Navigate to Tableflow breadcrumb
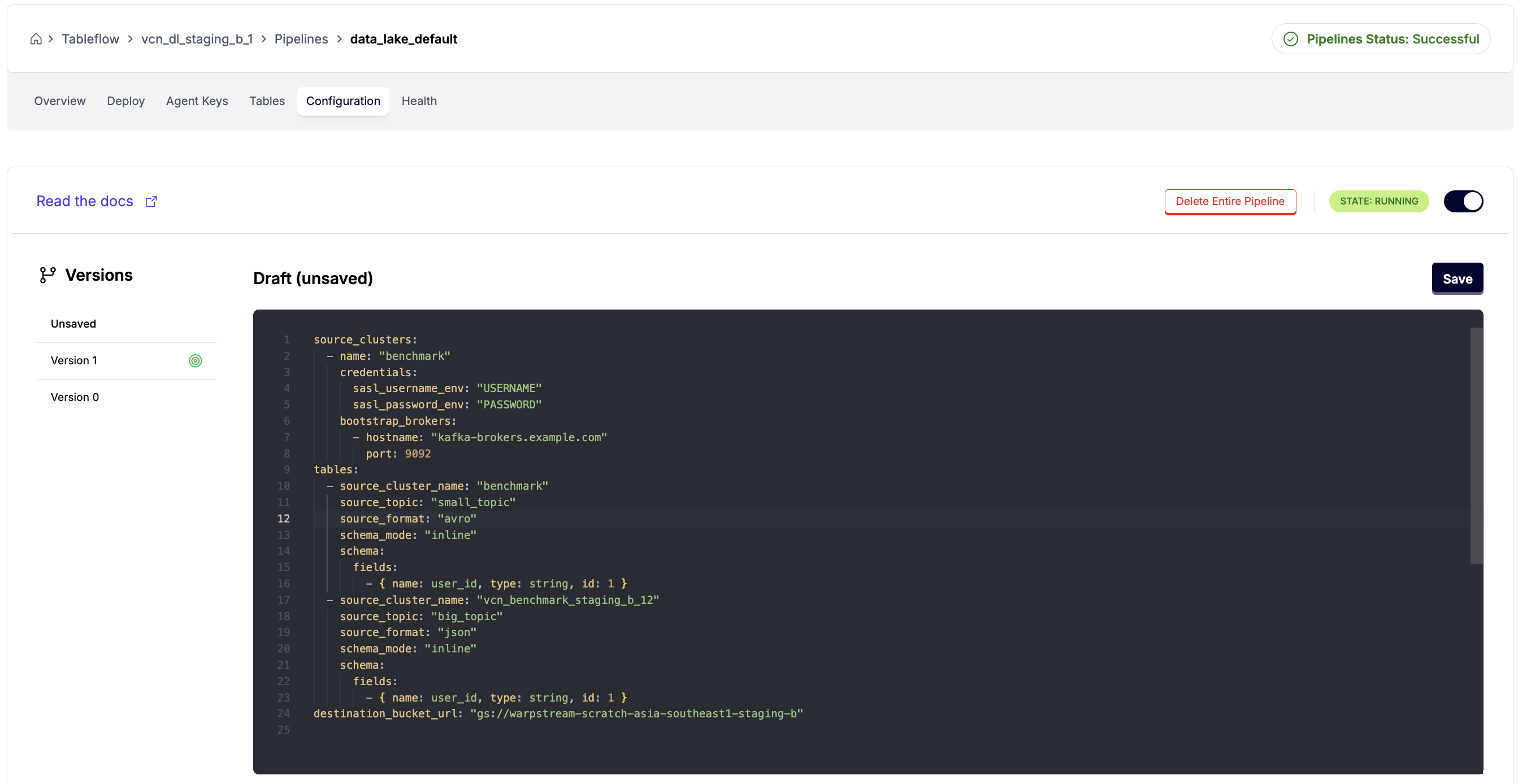This screenshot has height=784, width=1518. tap(90, 39)
